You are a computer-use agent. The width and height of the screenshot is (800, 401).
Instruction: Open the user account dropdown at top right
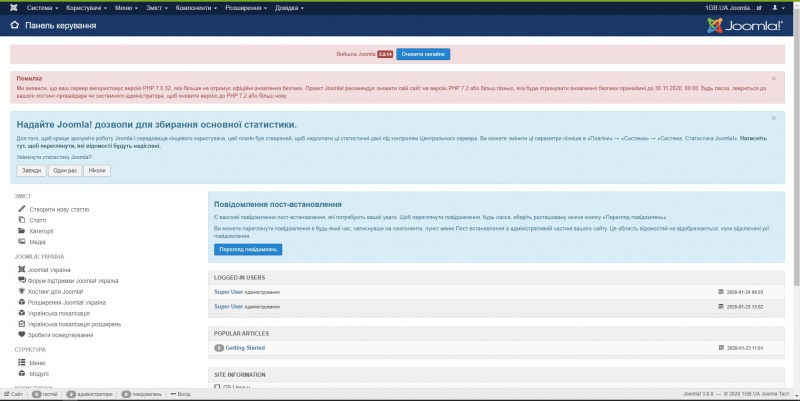778,8
